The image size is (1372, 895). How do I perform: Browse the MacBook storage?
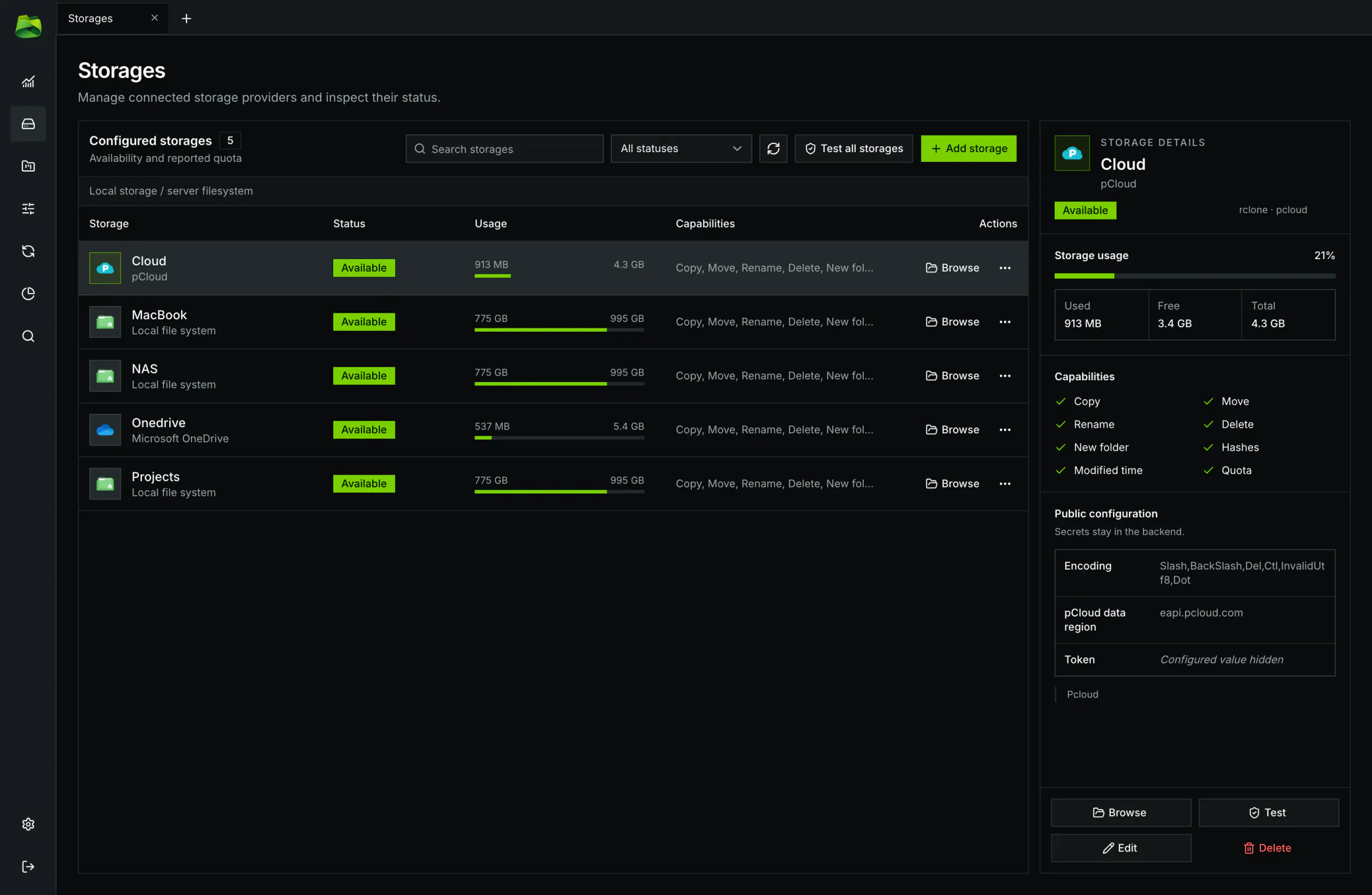click(x=952, y=322)
